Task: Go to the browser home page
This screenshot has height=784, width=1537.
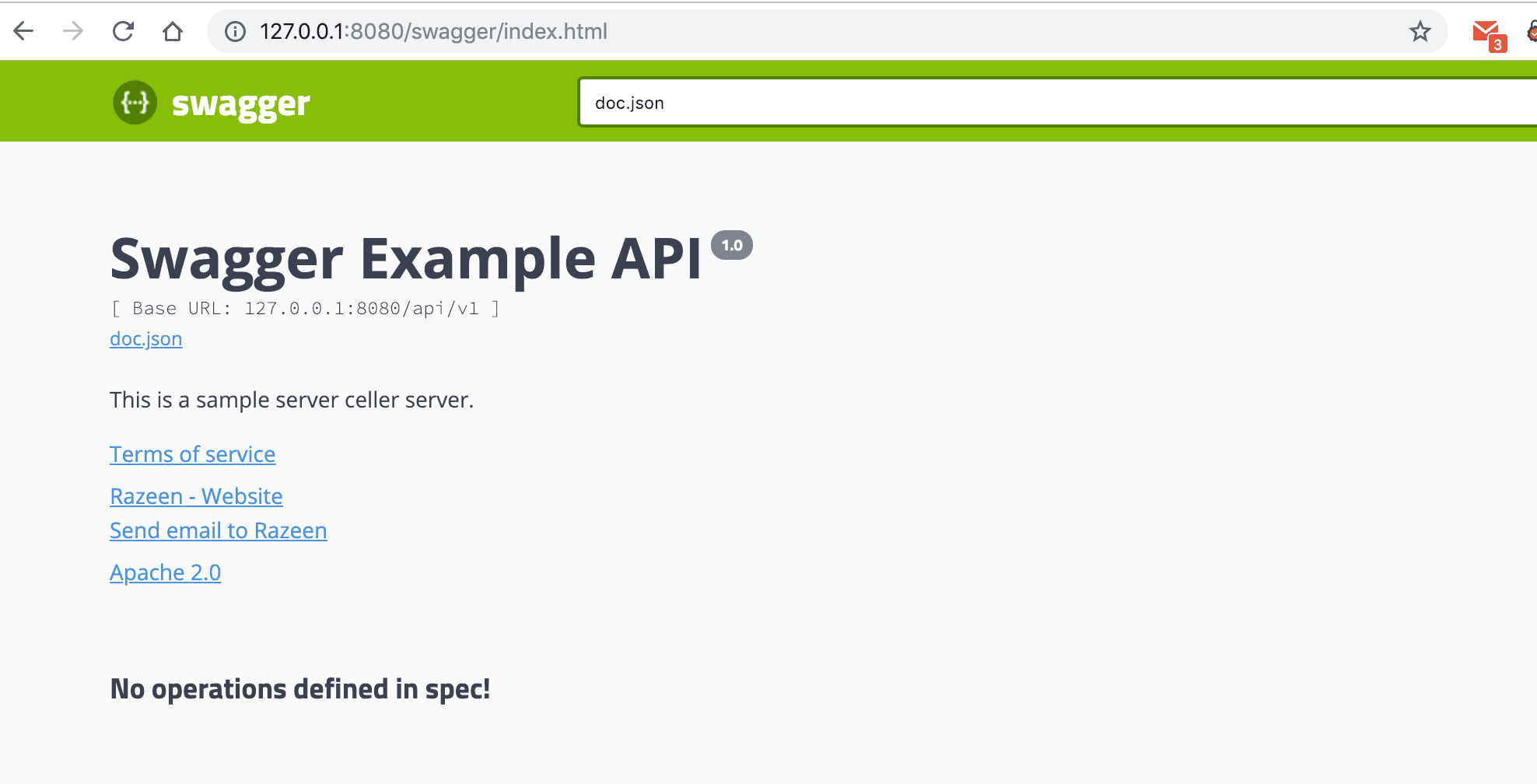Action: point(173,31)
